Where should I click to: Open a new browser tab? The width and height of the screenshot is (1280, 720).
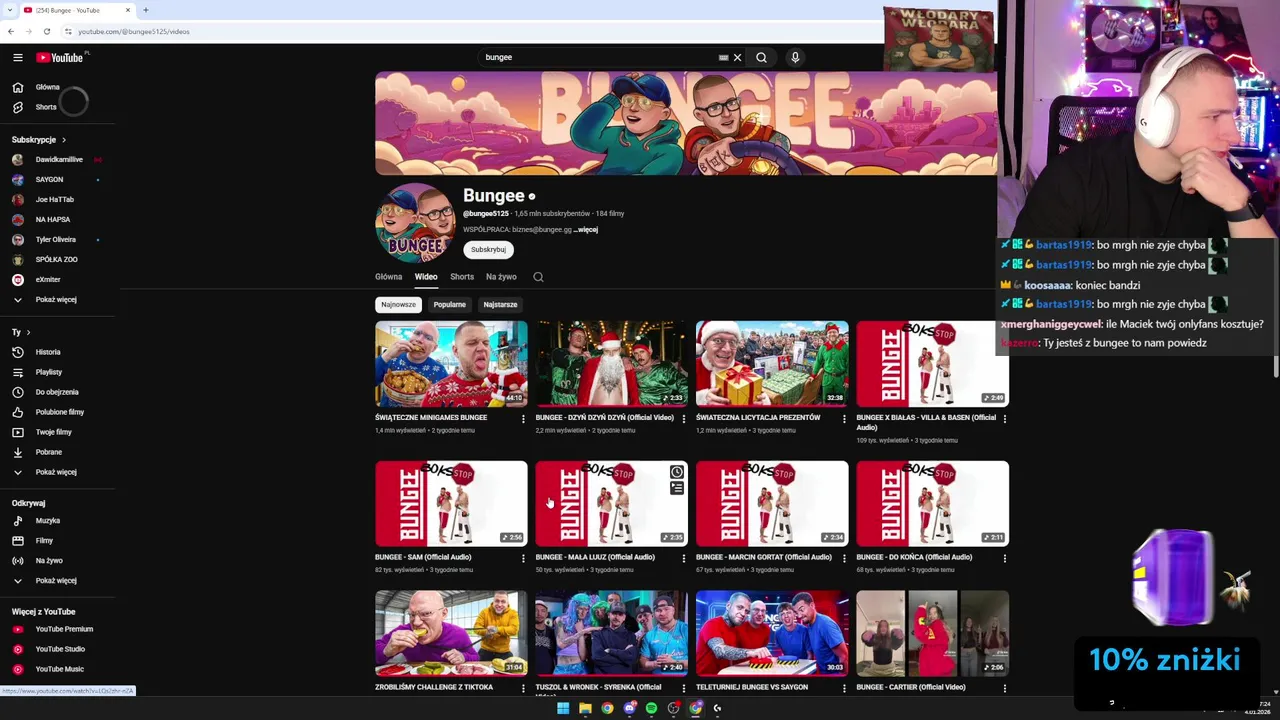pyautogui.click(x=146, y=10)
